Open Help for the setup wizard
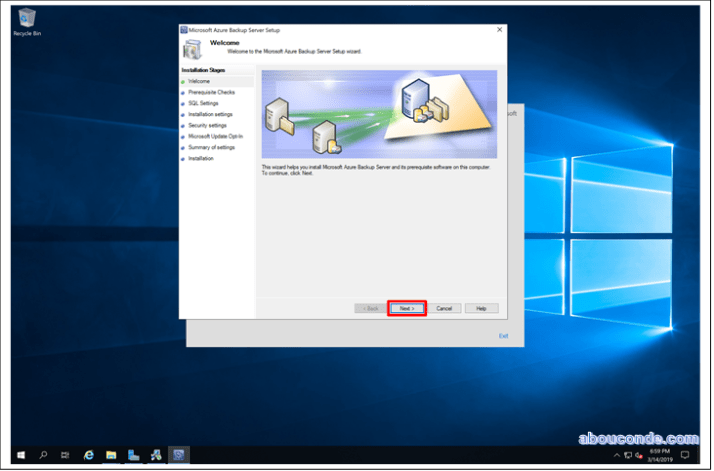This screenshot has height=471, width=714. [x=481, y=308]
